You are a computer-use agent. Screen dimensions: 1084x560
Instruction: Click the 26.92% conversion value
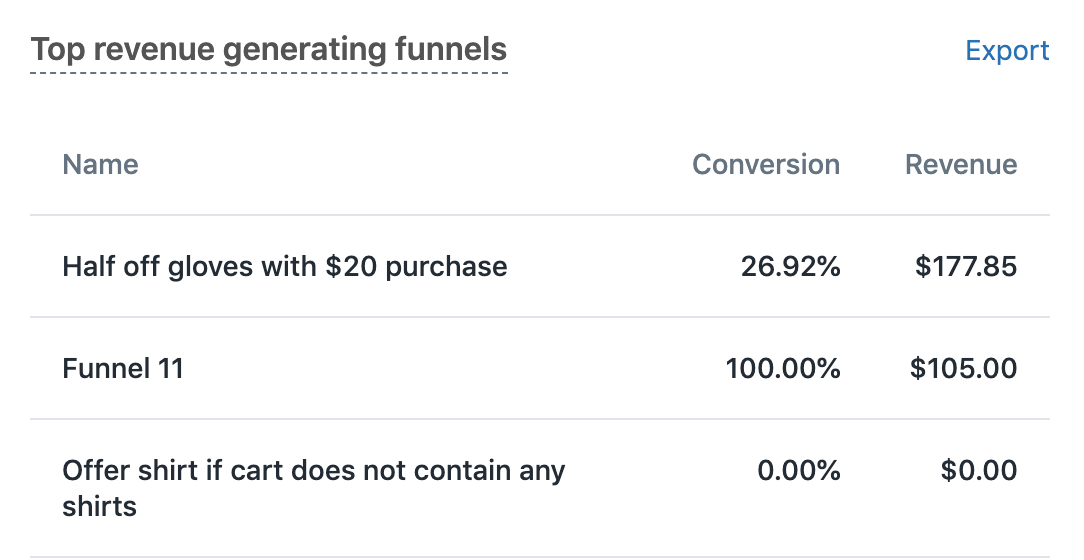pyautogui.click(x=790, y=267)
